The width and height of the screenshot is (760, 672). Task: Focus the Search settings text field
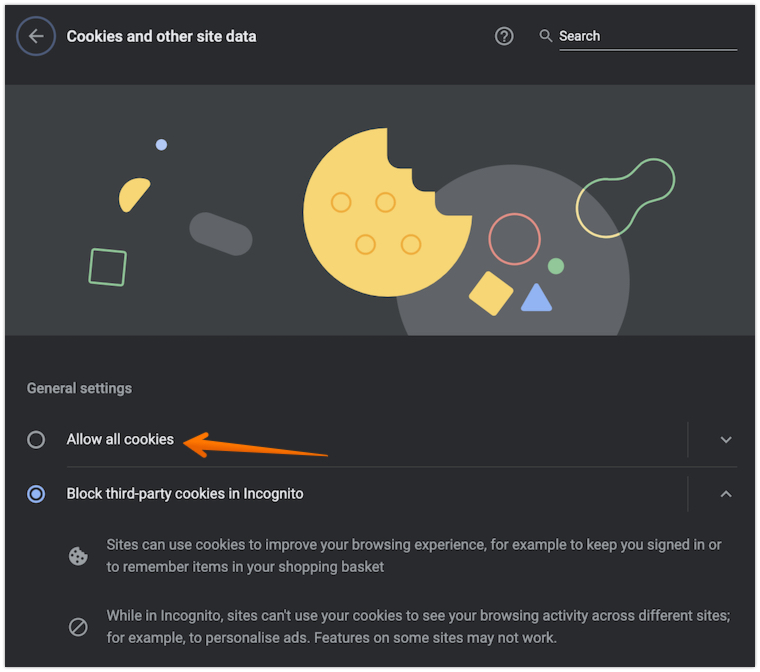coord(646,36)
